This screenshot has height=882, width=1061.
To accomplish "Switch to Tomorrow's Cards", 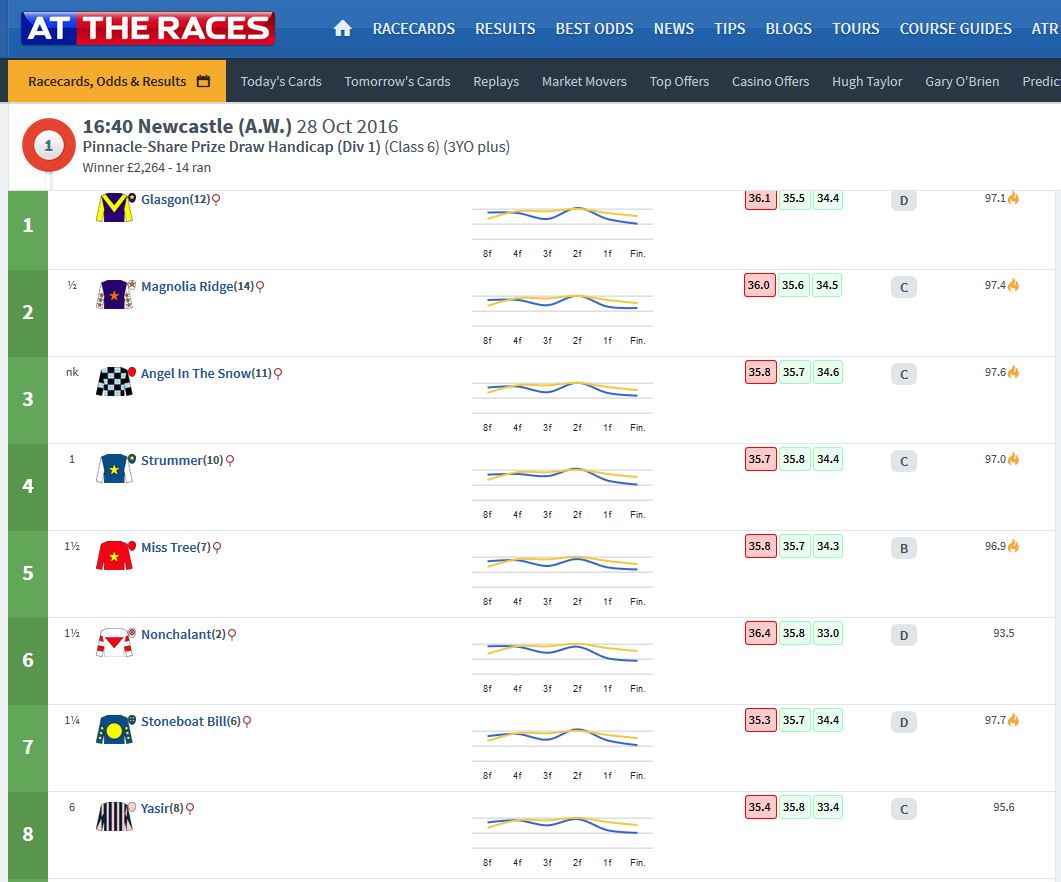I will coord(397,81).
